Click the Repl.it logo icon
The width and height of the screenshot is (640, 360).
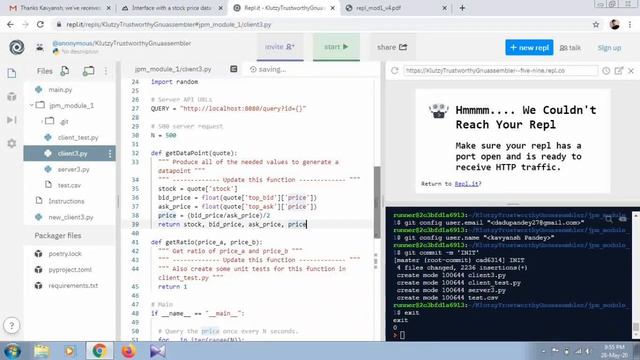[x=17, y=47]
